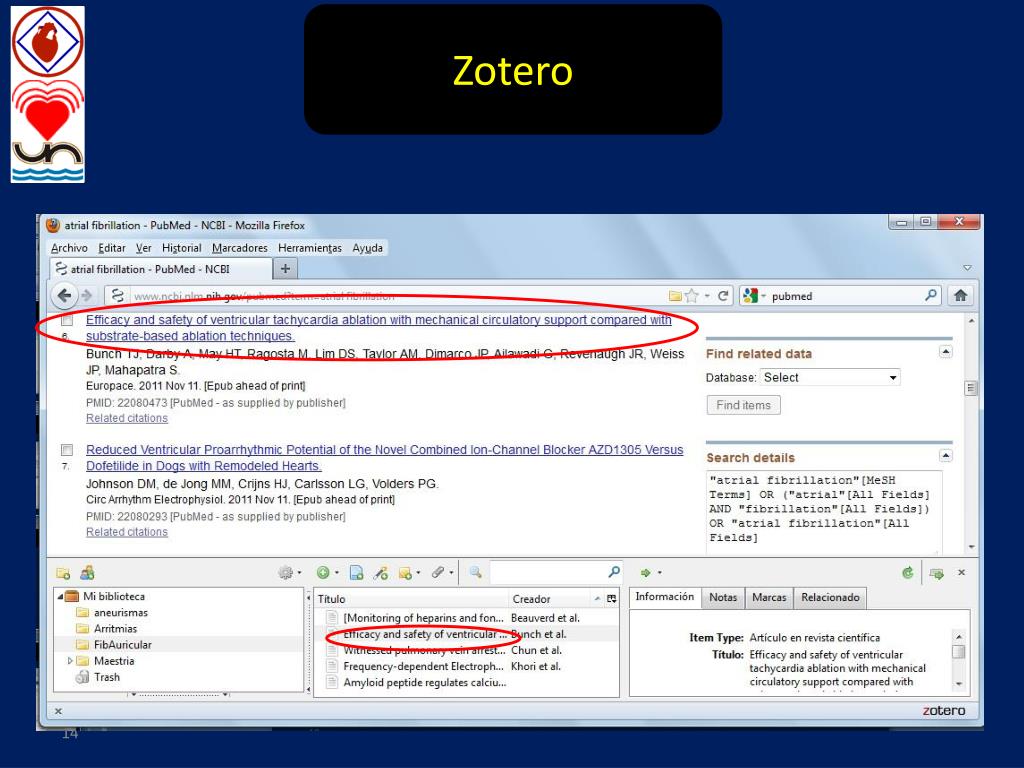Viewport: 1024px width, 768px height.
Task: Click the Firefox Forward arrow
Action: coord(87,296)
